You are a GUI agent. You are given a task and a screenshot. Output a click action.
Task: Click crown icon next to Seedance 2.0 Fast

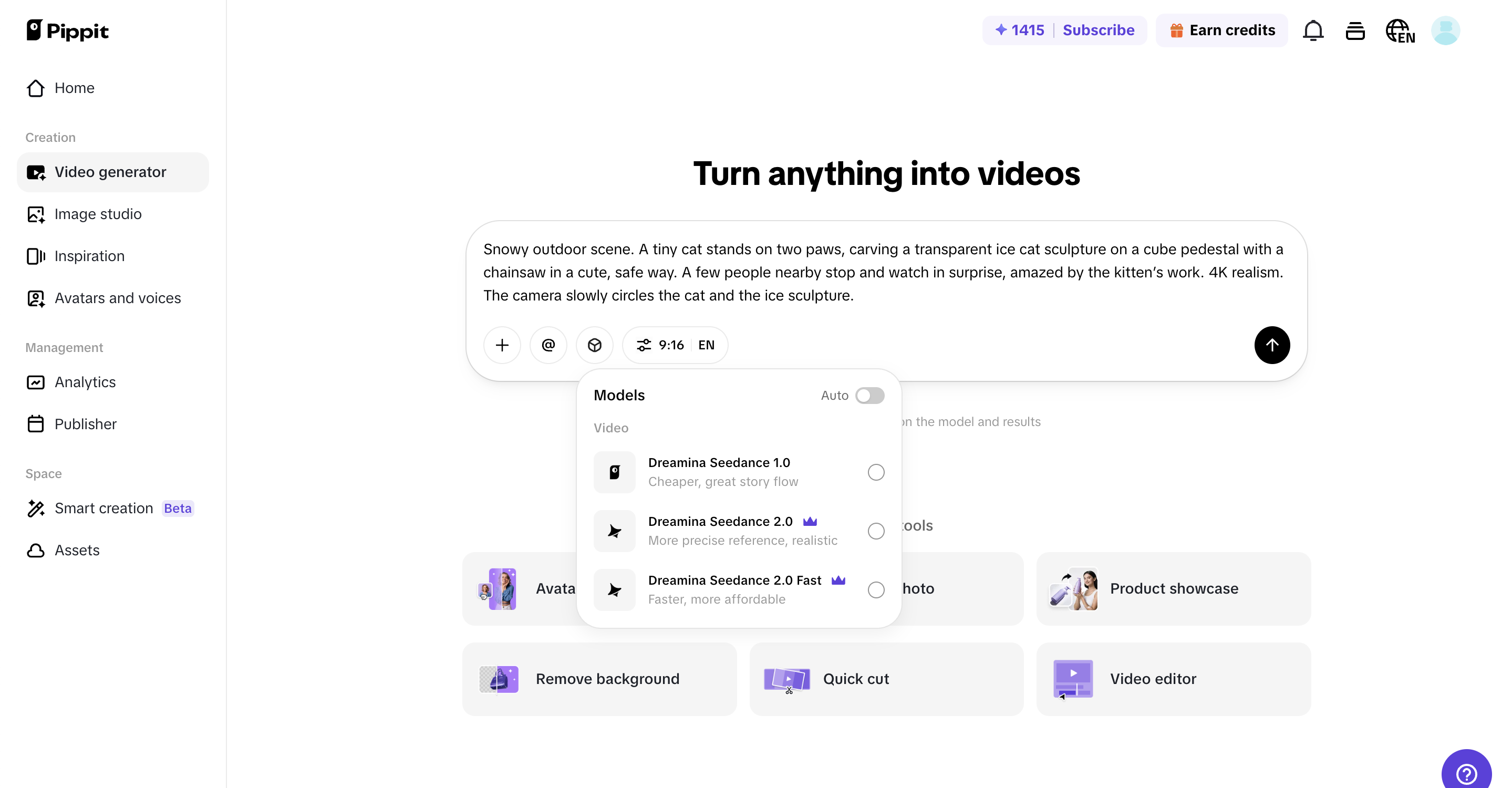click(838, 579)
